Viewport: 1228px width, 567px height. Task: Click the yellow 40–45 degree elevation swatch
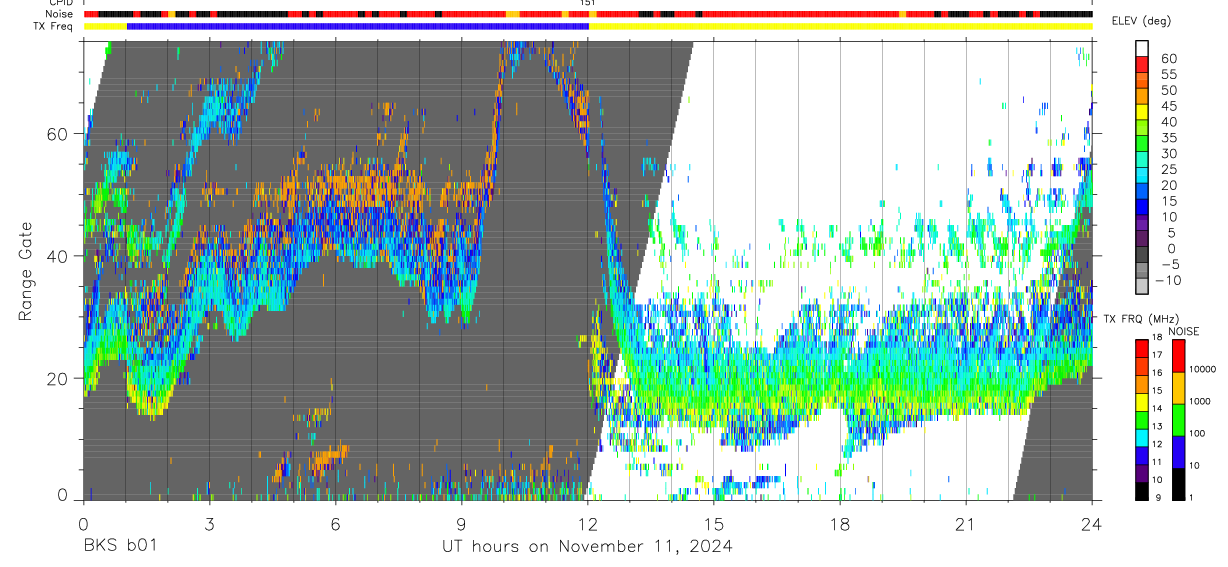pyautogui.click(x=1142, y=112)
